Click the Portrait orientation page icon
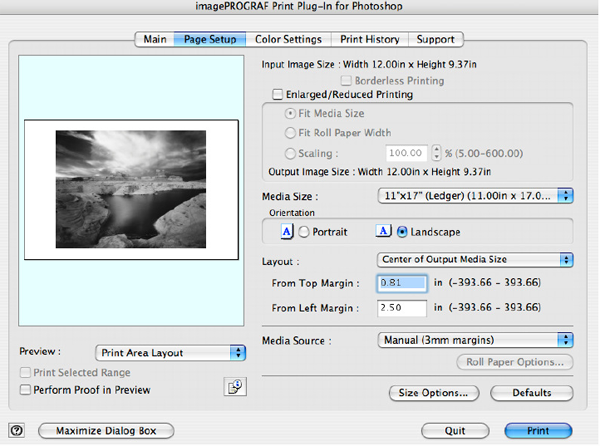This screenshot has width=600, height=446. 287,231
